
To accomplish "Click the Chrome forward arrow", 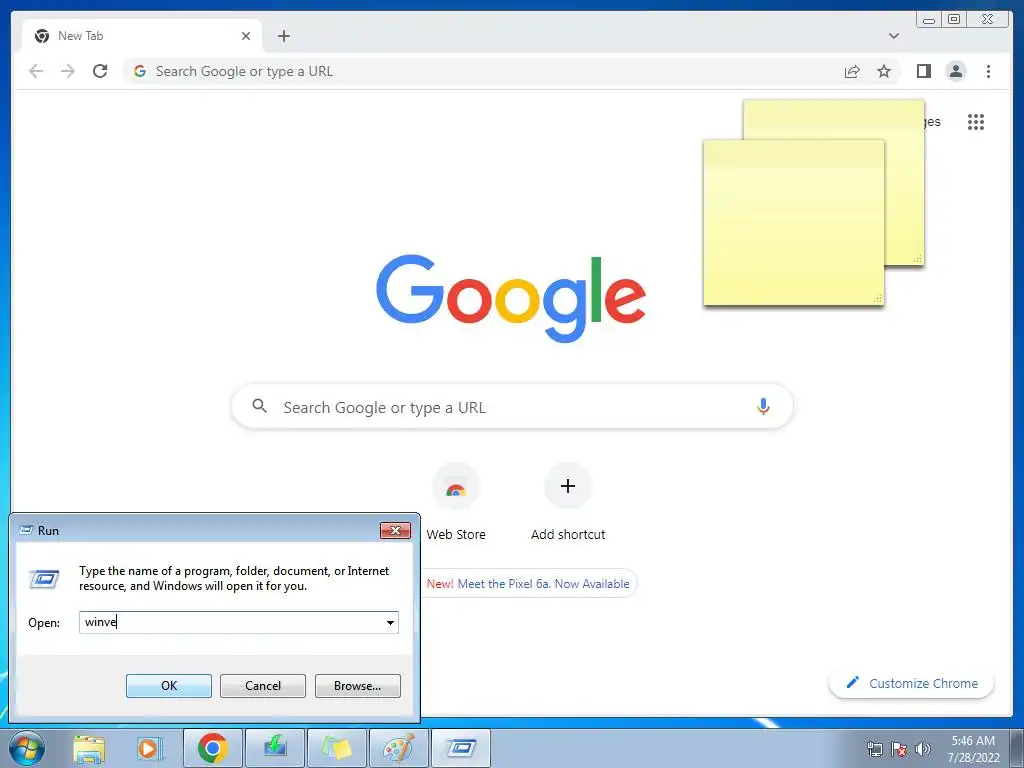I will [68, 71].
